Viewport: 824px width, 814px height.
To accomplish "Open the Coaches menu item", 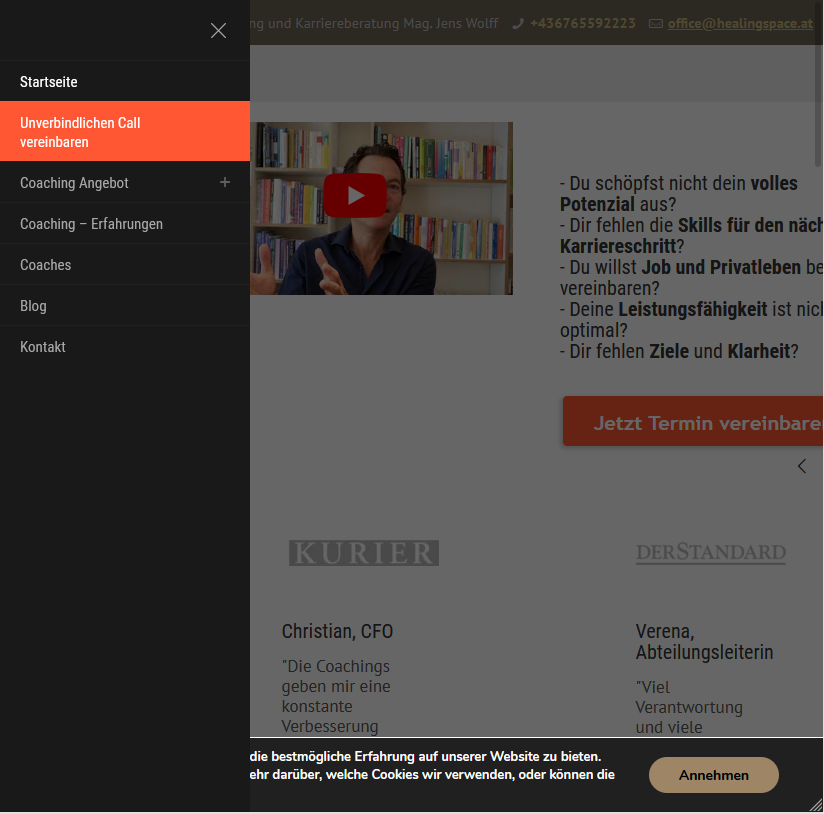I will [125, 265].
